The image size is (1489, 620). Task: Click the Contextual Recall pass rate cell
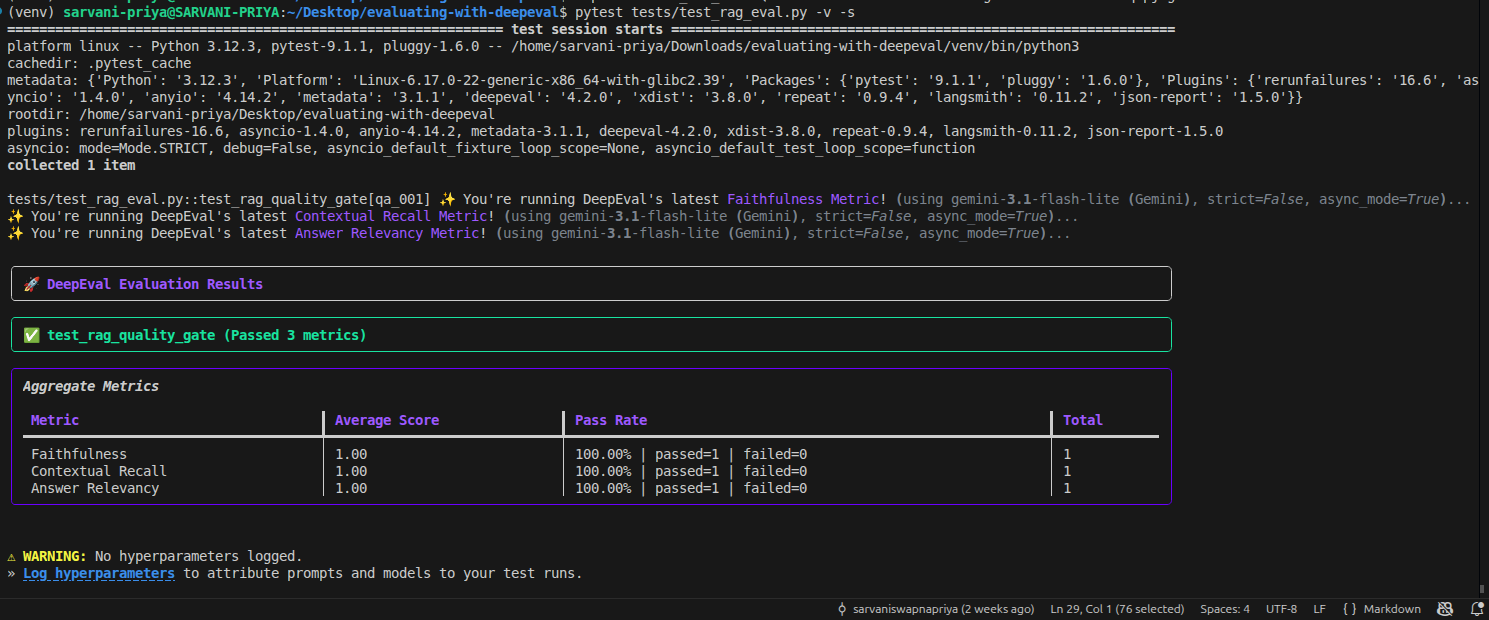pyautogui.click(x=691, y=471)
